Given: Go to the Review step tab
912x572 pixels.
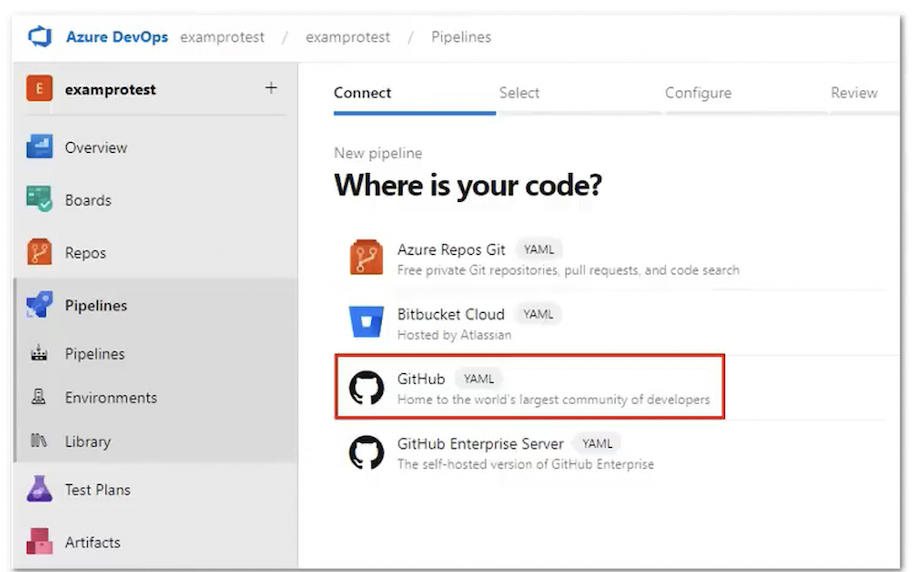Looking at the screenshot, I should pyautogui.click(x=853, y=93).
